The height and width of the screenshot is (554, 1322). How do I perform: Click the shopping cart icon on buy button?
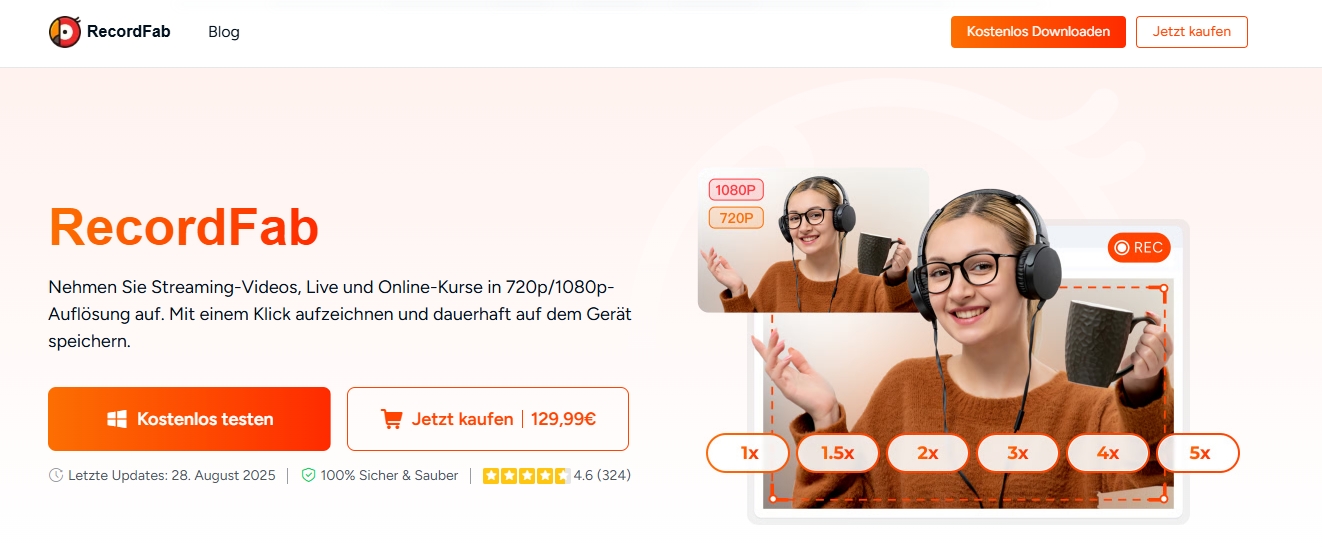click(392, 419)
